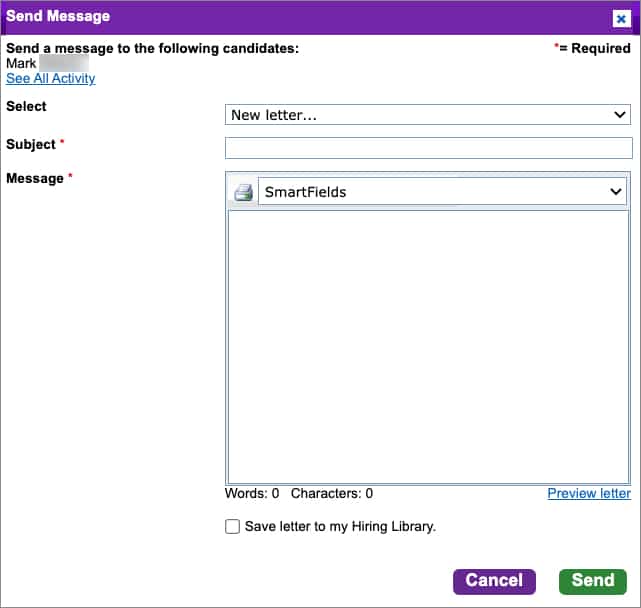The width and height of the screenshot is (641, 608).
Task: Click the Select field label
Action: pos(26,106)
